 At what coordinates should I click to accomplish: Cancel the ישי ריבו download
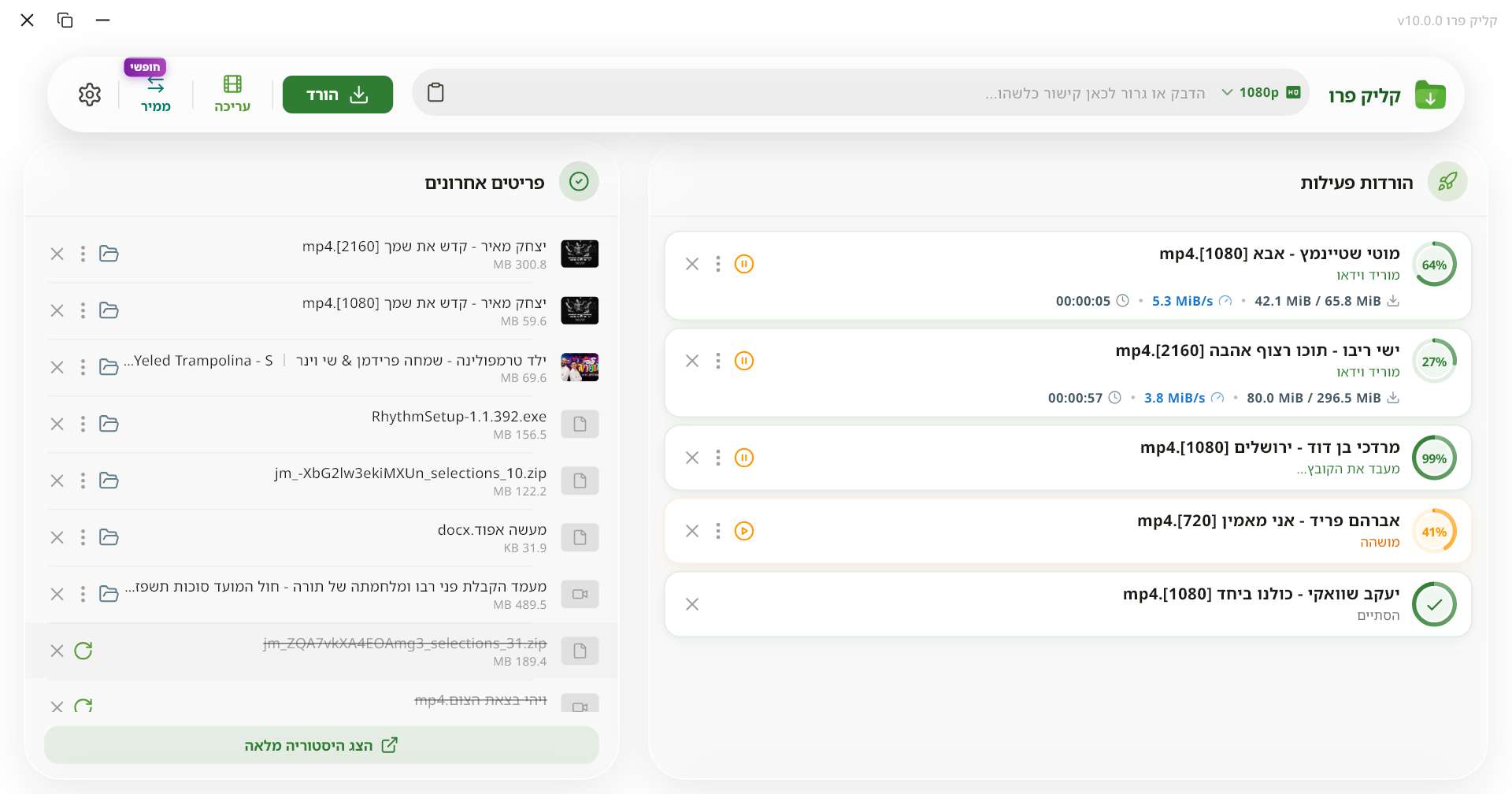692,361
